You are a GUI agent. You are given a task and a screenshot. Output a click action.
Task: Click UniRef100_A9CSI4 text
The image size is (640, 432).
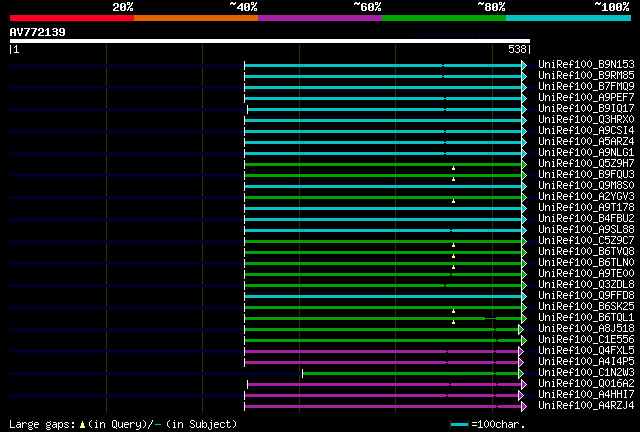tap(586, 131)
